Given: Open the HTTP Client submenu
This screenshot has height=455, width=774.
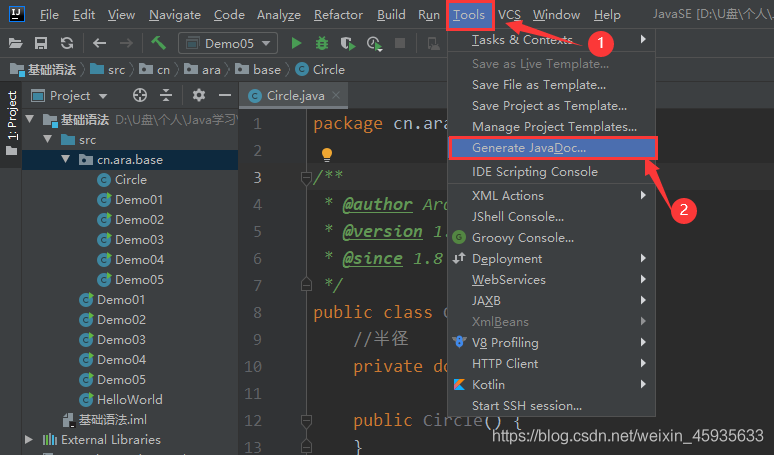Looking at the screenshot, I should tap(551, 364).
